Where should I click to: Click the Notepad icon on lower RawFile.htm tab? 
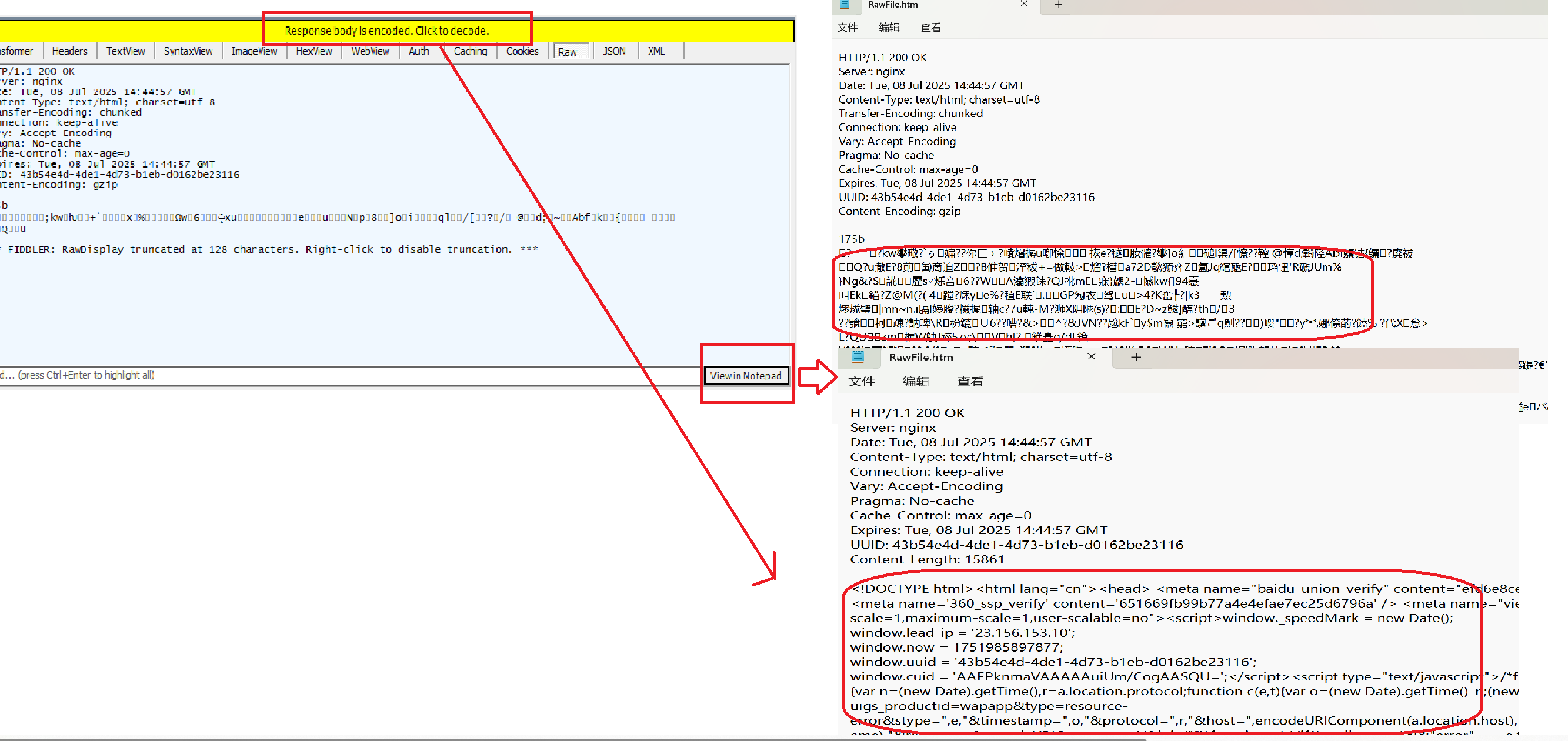click(858, 357)
